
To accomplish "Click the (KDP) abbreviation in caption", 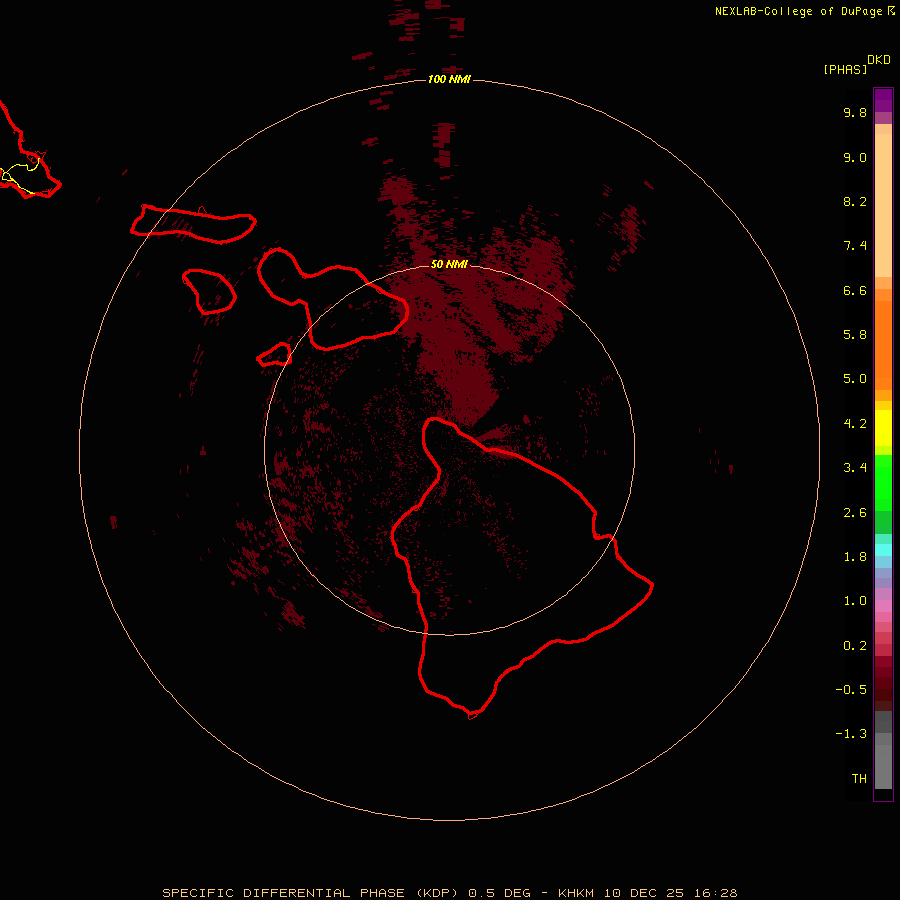I will point(437,893).
